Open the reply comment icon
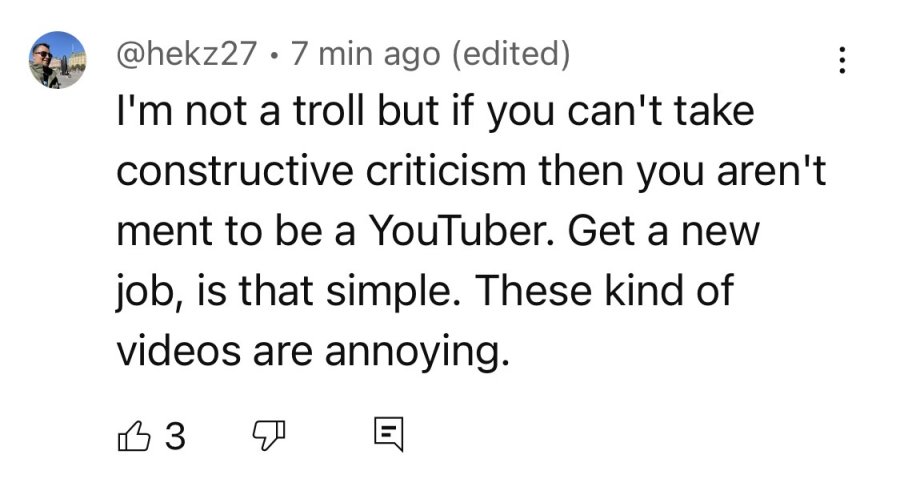 389,434
